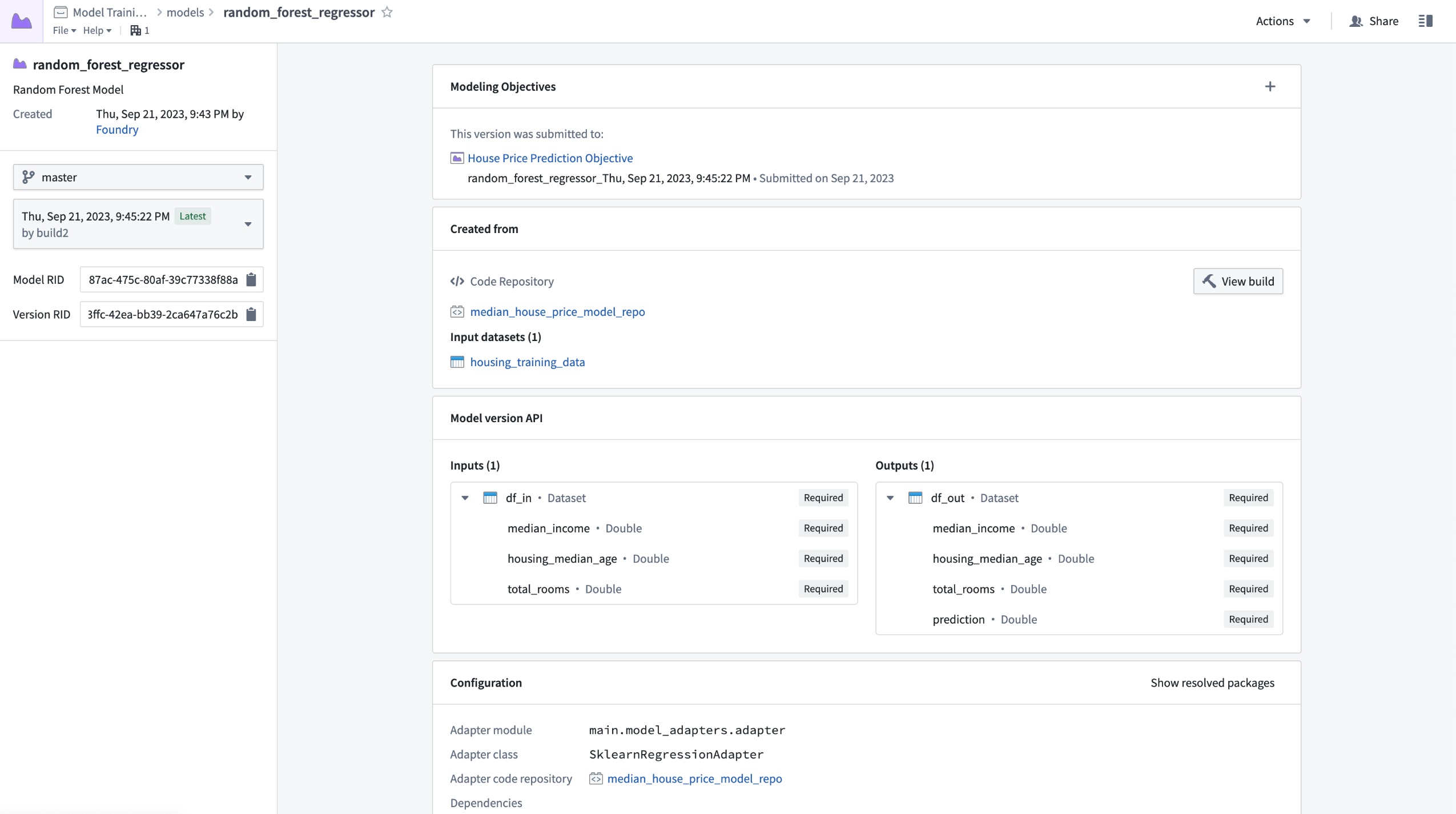Click the page count indicator showing 1
The width and height of the screenshot is (1456, 814).
coord(141,30)
